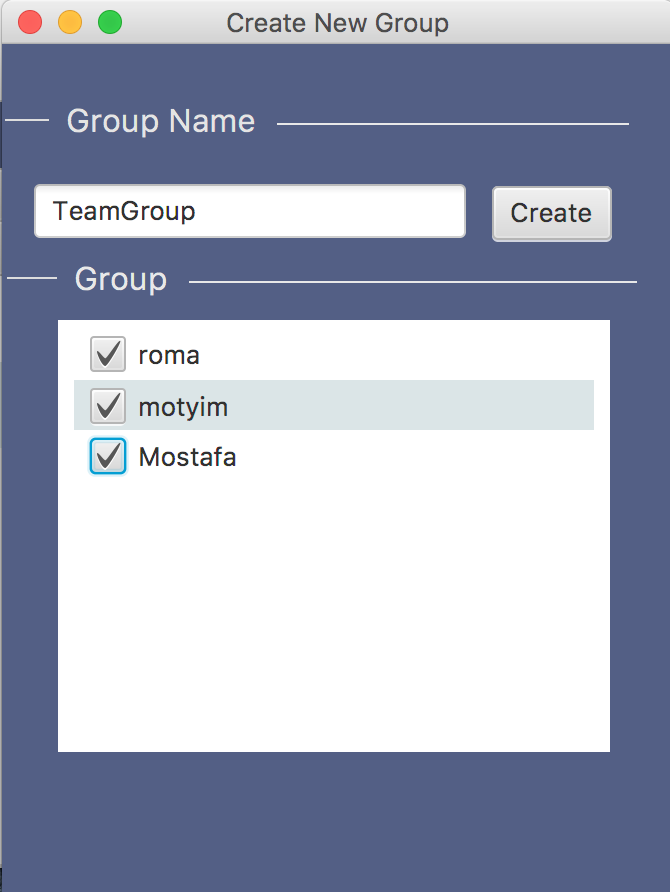The width and height of the screenshot is (670, 892).
Task: Uncheck the roma checkbox
Action: (107, 354)
